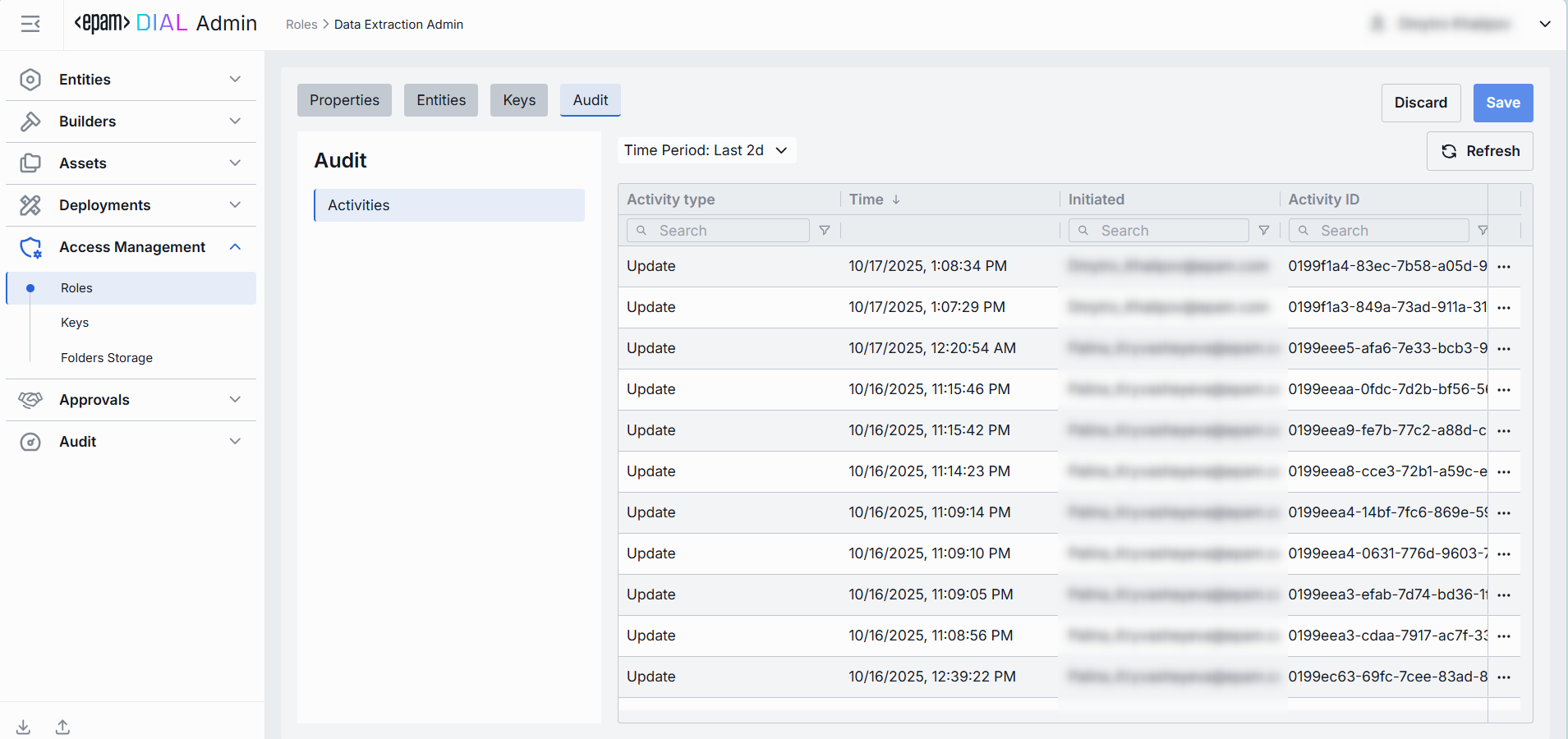
Task: Open more options for the 12:39:22 PM row
Action: pyautogui.click(x=1504, y=677)
